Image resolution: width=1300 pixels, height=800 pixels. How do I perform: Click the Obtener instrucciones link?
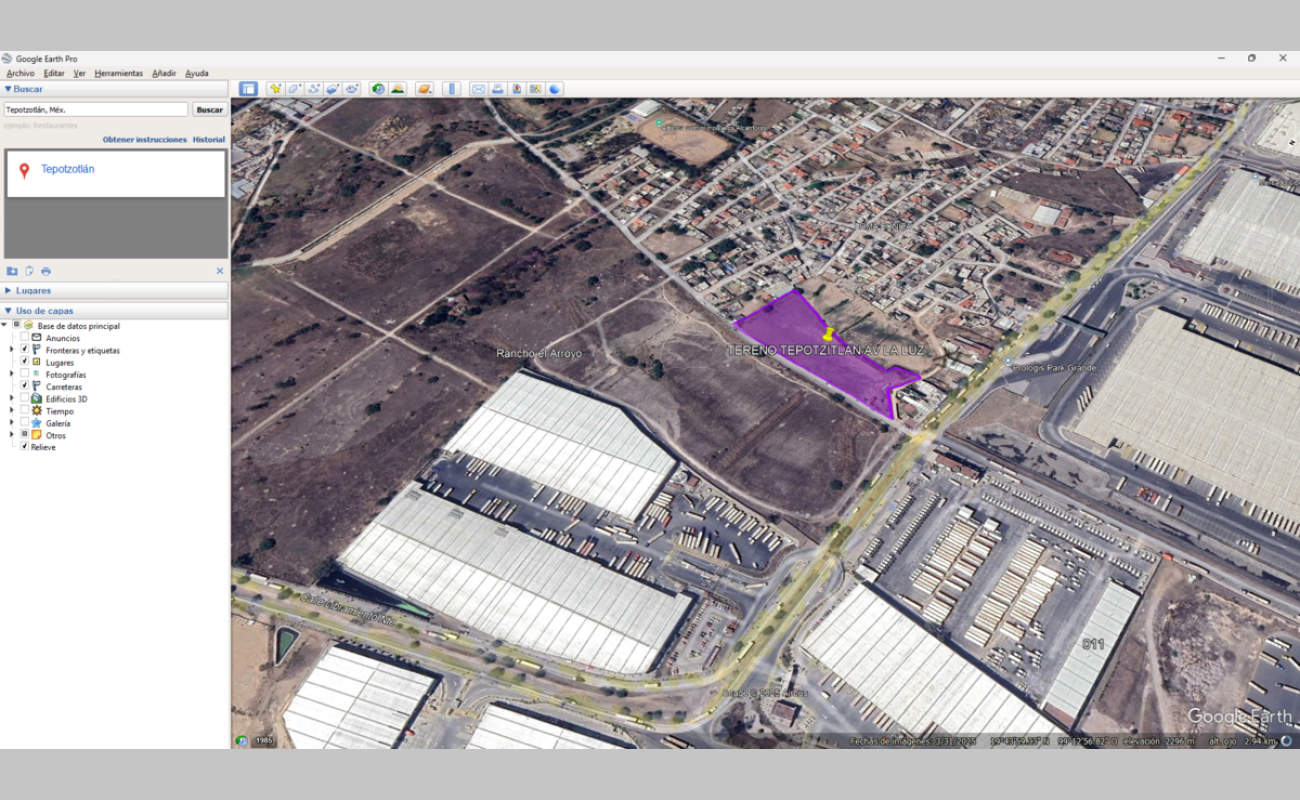pos(144,140)
